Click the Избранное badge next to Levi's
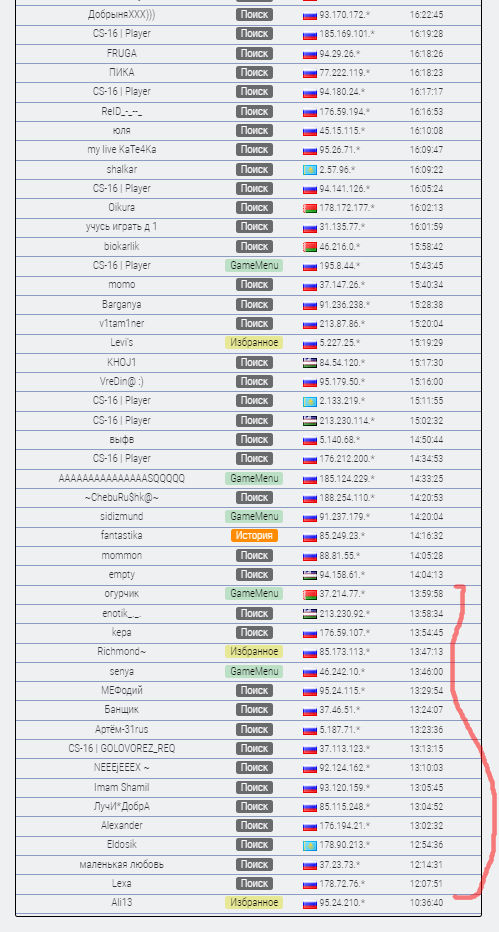The height and width of the screenshot is (932, 499). pos(254,343)
